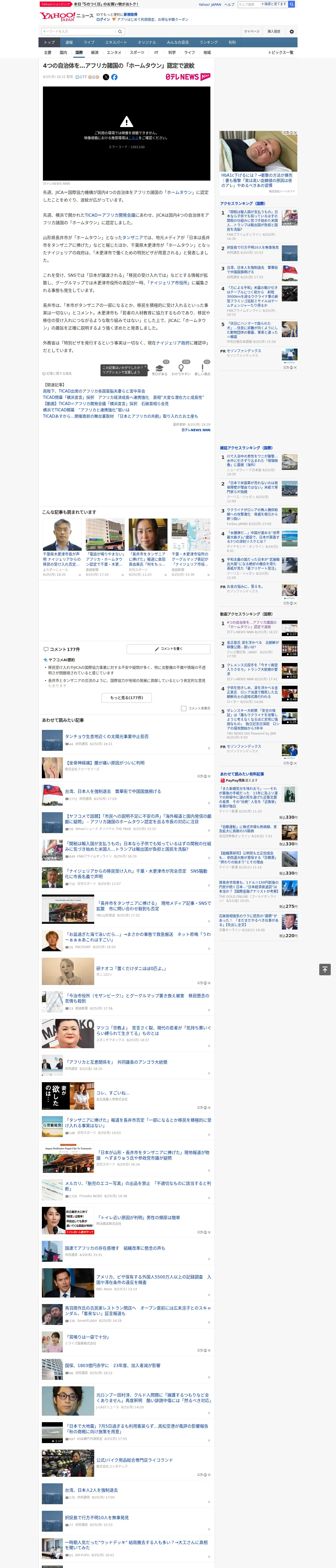Open ranking item 脱獄息で行方不明10人を無事発見

click(x=253, y=248)
